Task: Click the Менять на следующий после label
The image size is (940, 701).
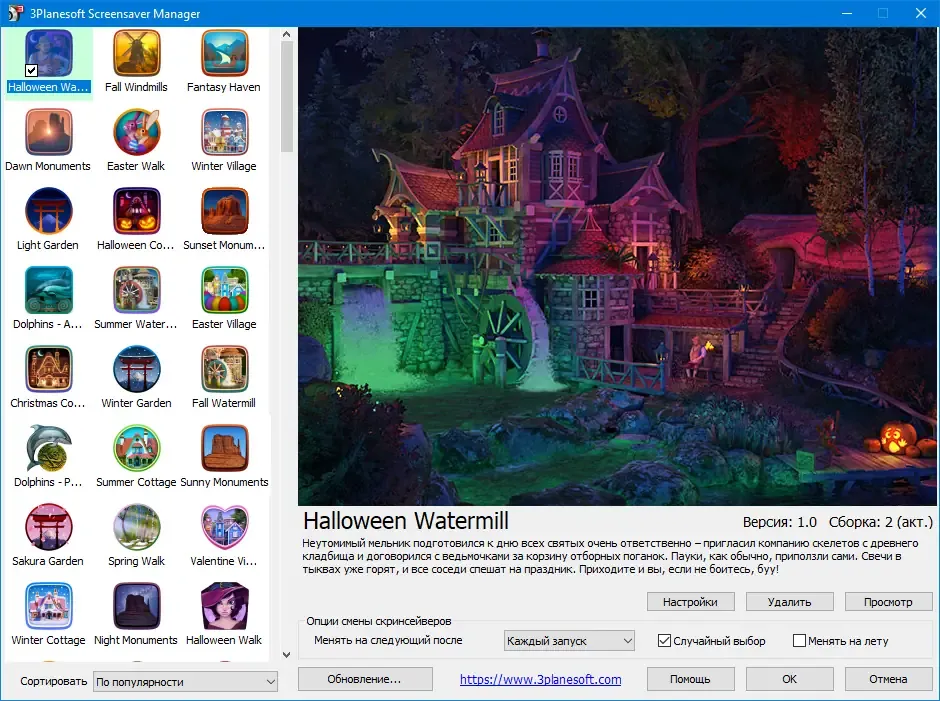Action: (x=388, y=640)
